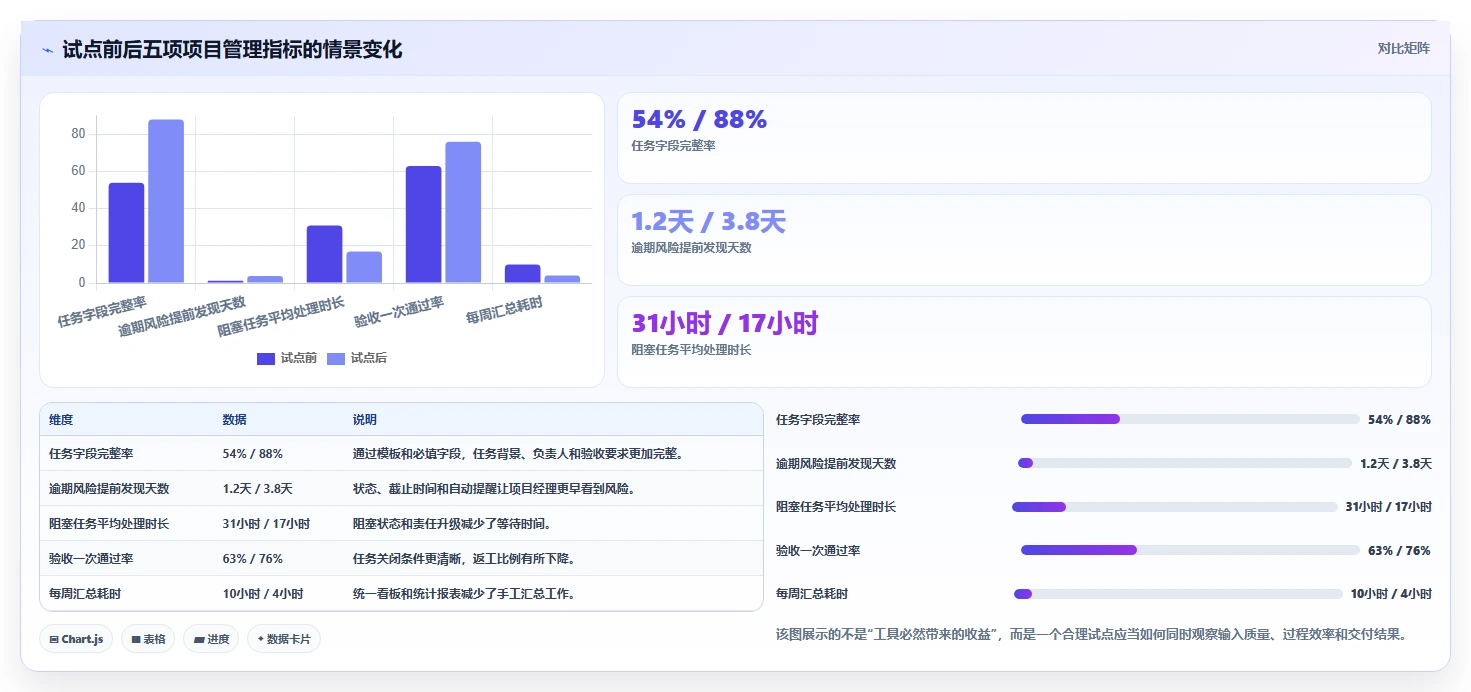Viewport: 1471px width, 692px height.
Task: Click the 任务字段完整率 table row name
Action: [91, 454]
